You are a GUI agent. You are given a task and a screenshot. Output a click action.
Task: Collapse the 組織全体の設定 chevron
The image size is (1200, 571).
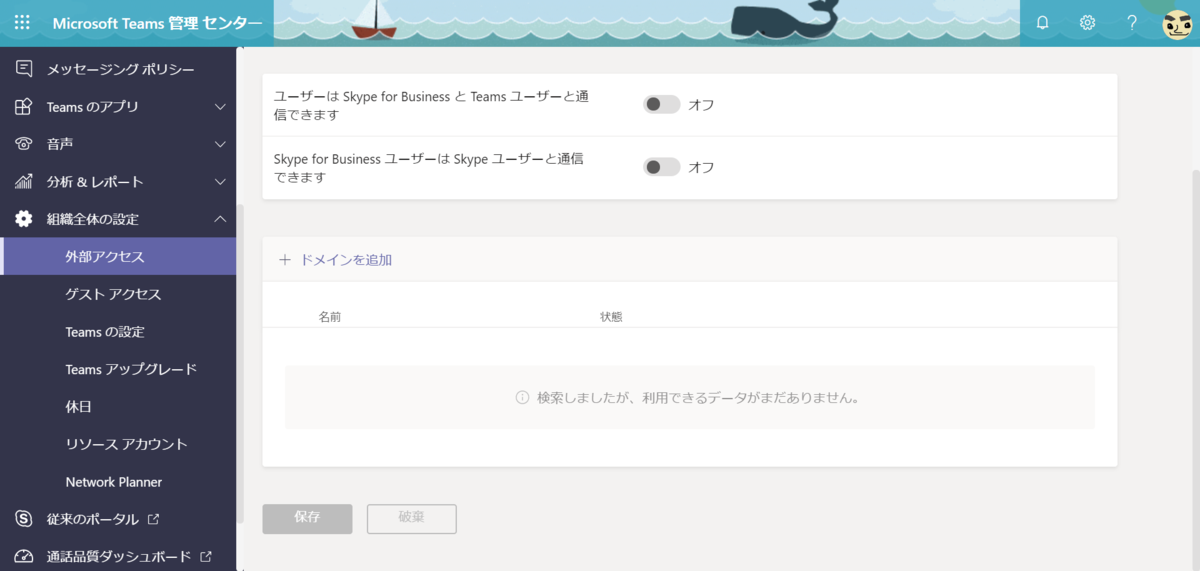click(x=221, y=219)
